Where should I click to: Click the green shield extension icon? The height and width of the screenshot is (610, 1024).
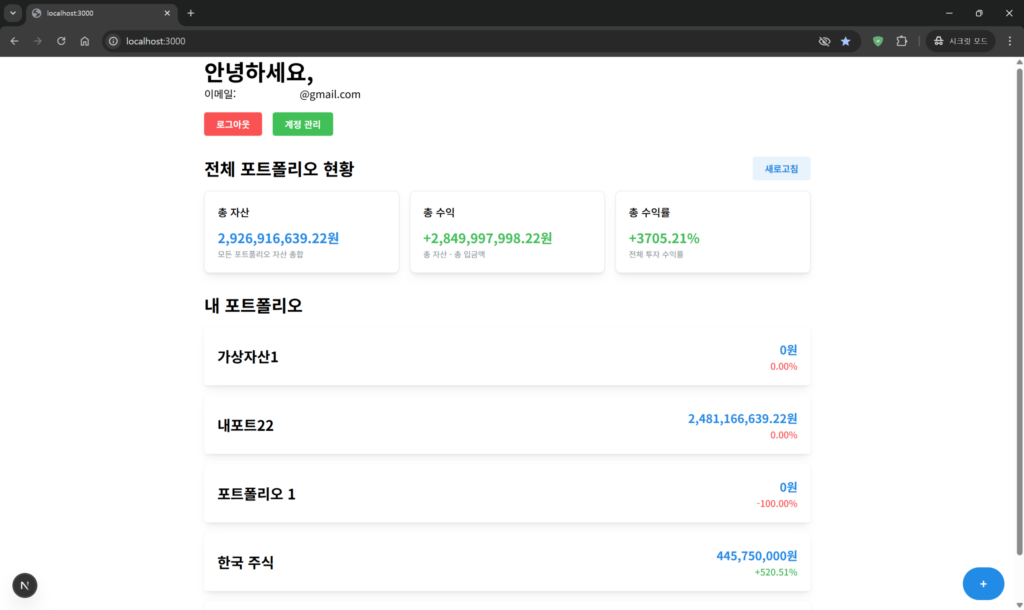click(x=878, y=41)
